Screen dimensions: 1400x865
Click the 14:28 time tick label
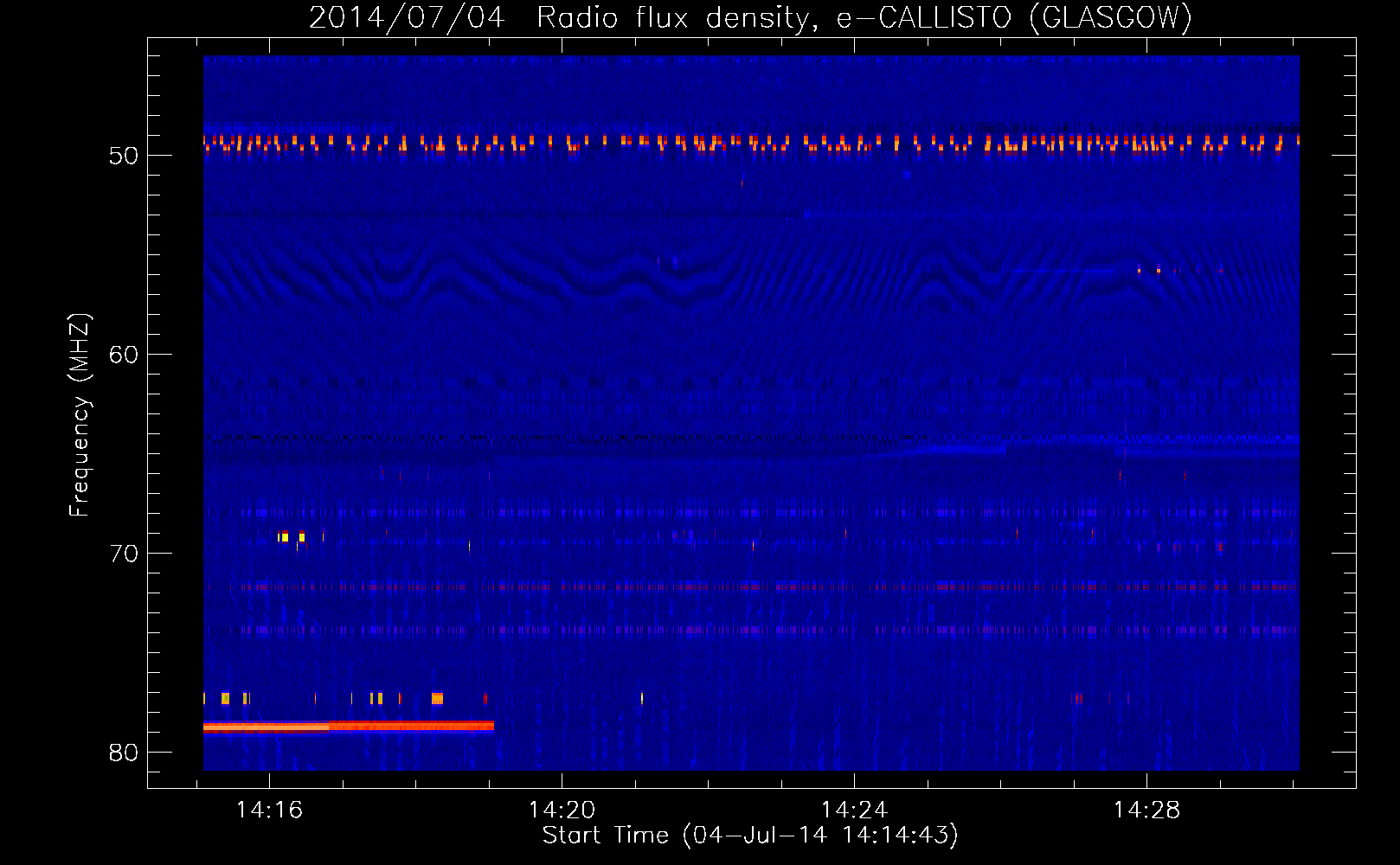[x=1146, y=811]
